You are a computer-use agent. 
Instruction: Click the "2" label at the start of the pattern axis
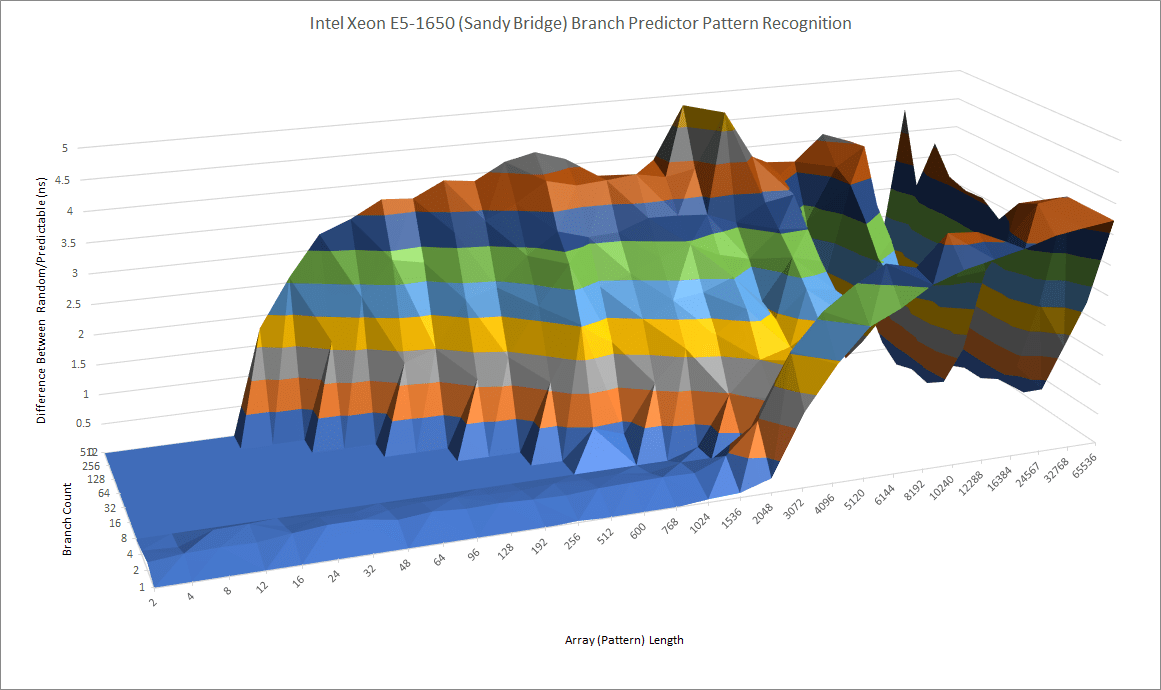[x=151, y=601]
